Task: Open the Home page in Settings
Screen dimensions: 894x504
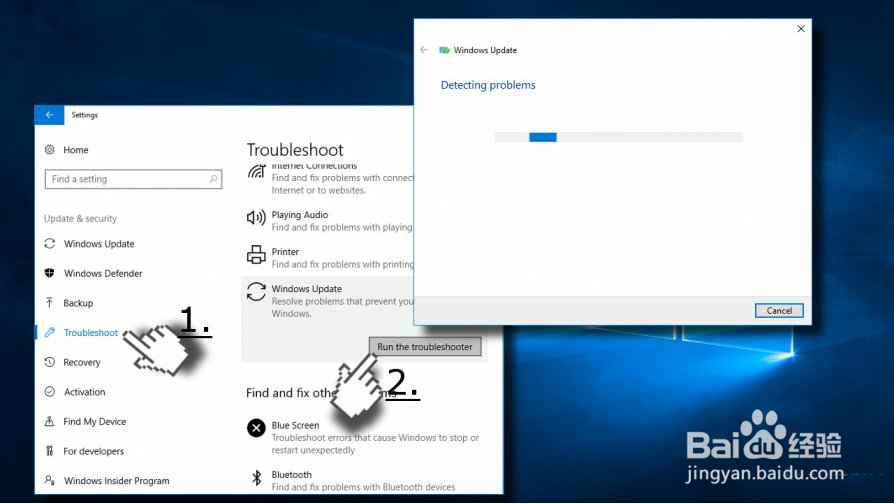Action: (x=75, y=150)
